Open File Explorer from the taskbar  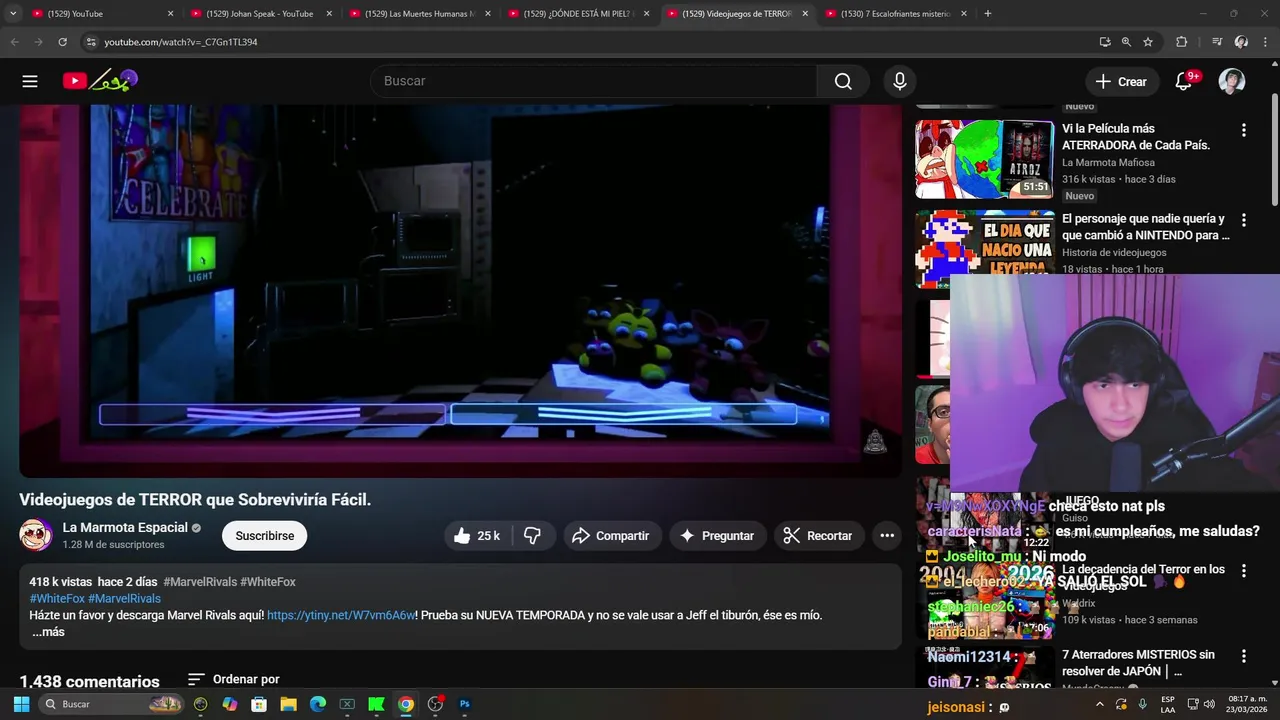pyautogui.click(x=288, y=704)
